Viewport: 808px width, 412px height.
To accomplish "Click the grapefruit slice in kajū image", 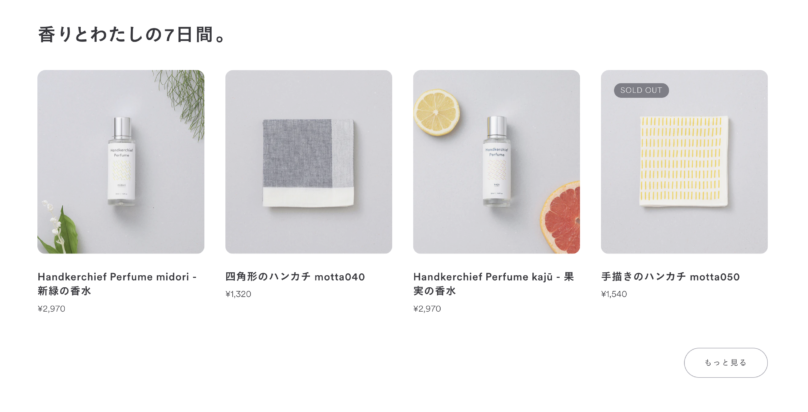I will pos(560,216).
